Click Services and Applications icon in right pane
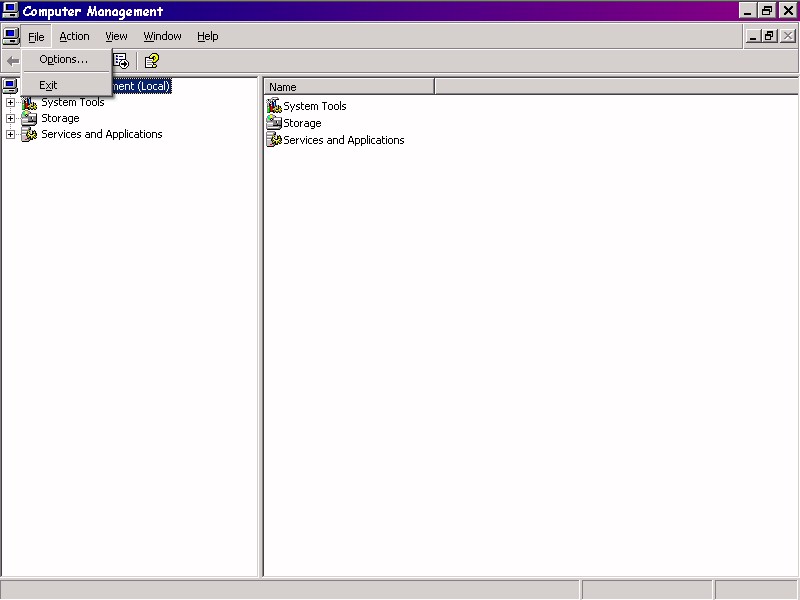This screenshot has width=800, height=600. point(274,139)
